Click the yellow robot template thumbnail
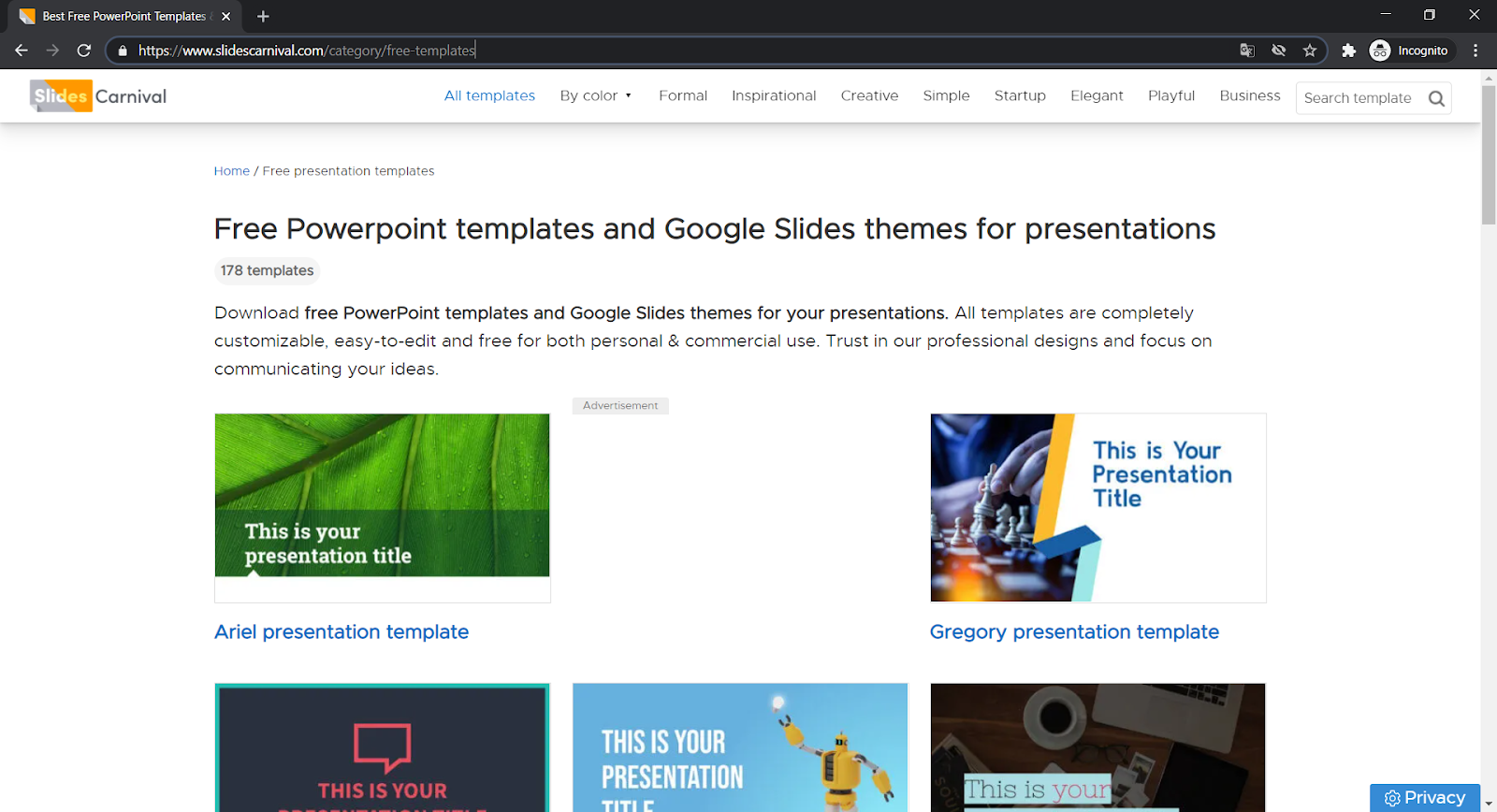The image size is (1497, 812). (x=740, y=747)
